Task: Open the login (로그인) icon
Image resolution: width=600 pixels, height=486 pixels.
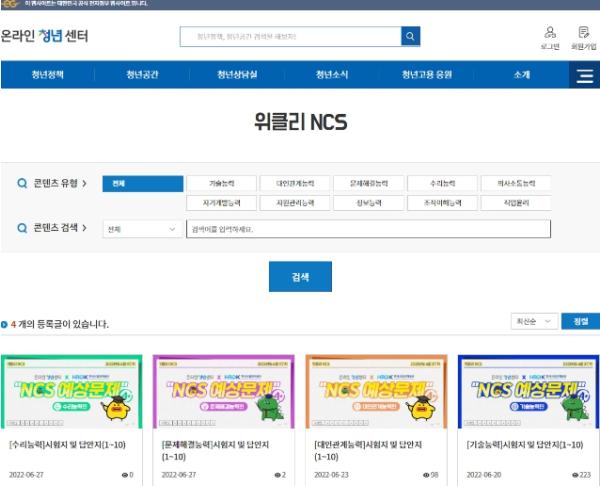Action: [x=550, y=37]
